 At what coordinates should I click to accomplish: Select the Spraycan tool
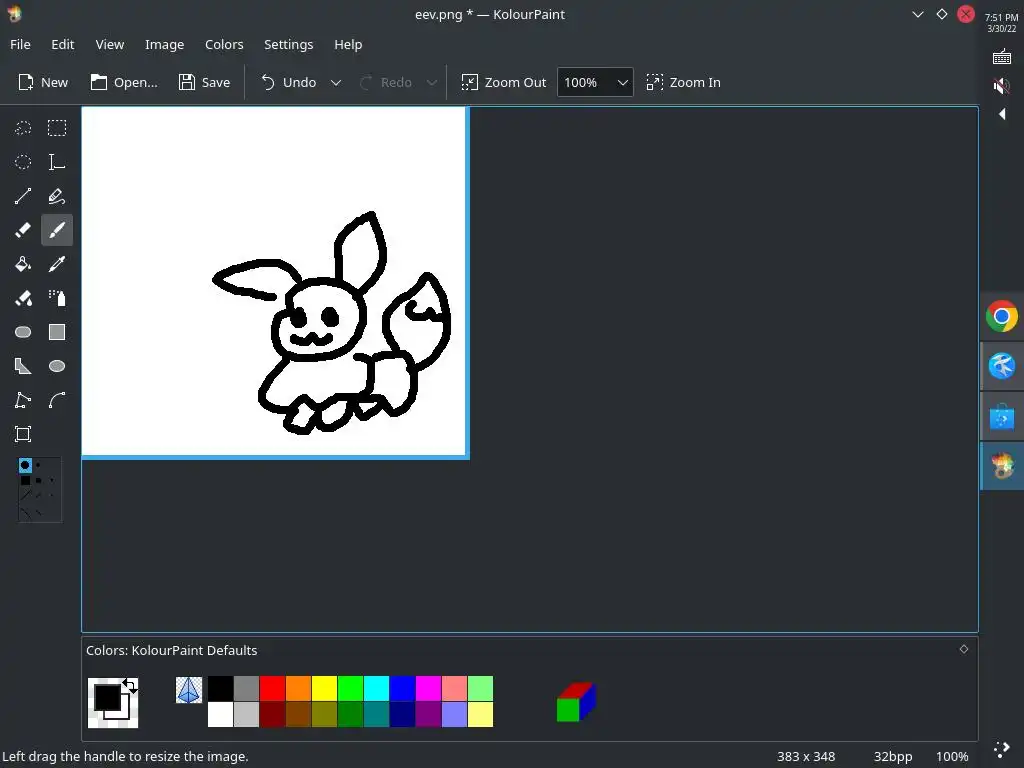point(57,298)
